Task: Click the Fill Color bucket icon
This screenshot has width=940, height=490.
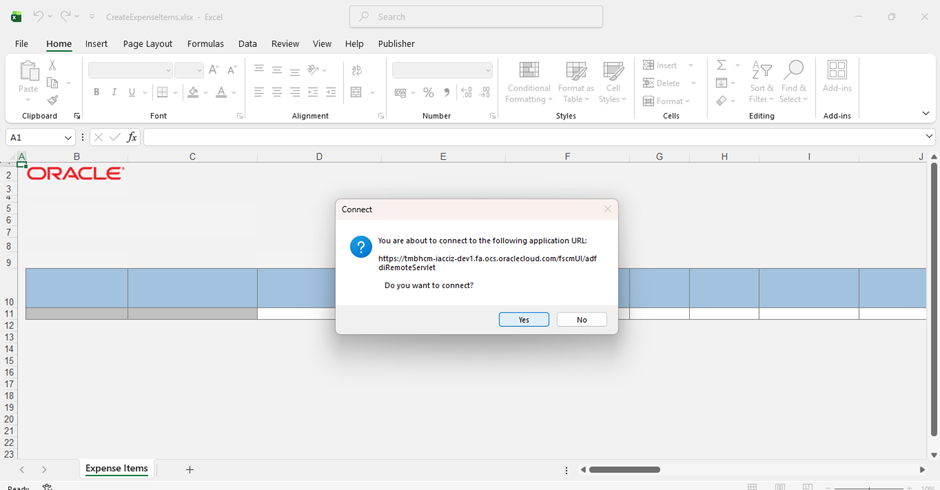Action: pos(193,92)
